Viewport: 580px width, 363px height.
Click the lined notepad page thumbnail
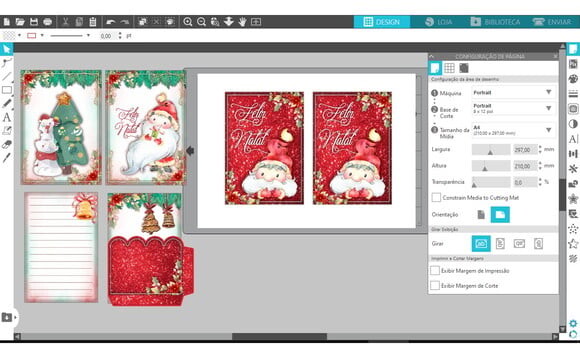pyautogui.click(x=61, y=248)
